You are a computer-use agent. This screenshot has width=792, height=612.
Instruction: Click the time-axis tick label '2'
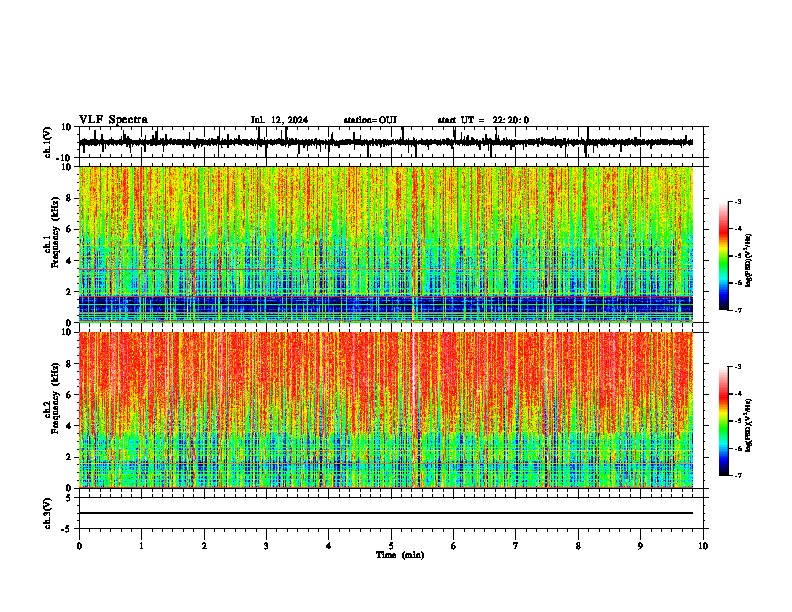[204, 546]
